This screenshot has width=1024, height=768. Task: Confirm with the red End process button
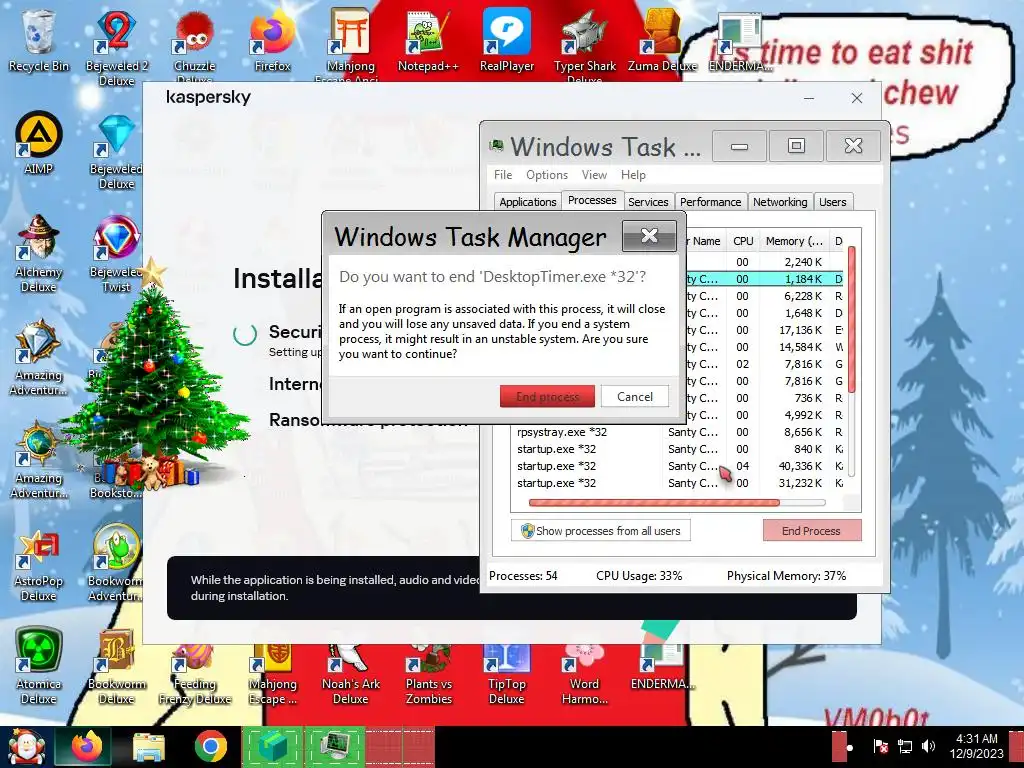pyautogui.click(x=547, y=396)
